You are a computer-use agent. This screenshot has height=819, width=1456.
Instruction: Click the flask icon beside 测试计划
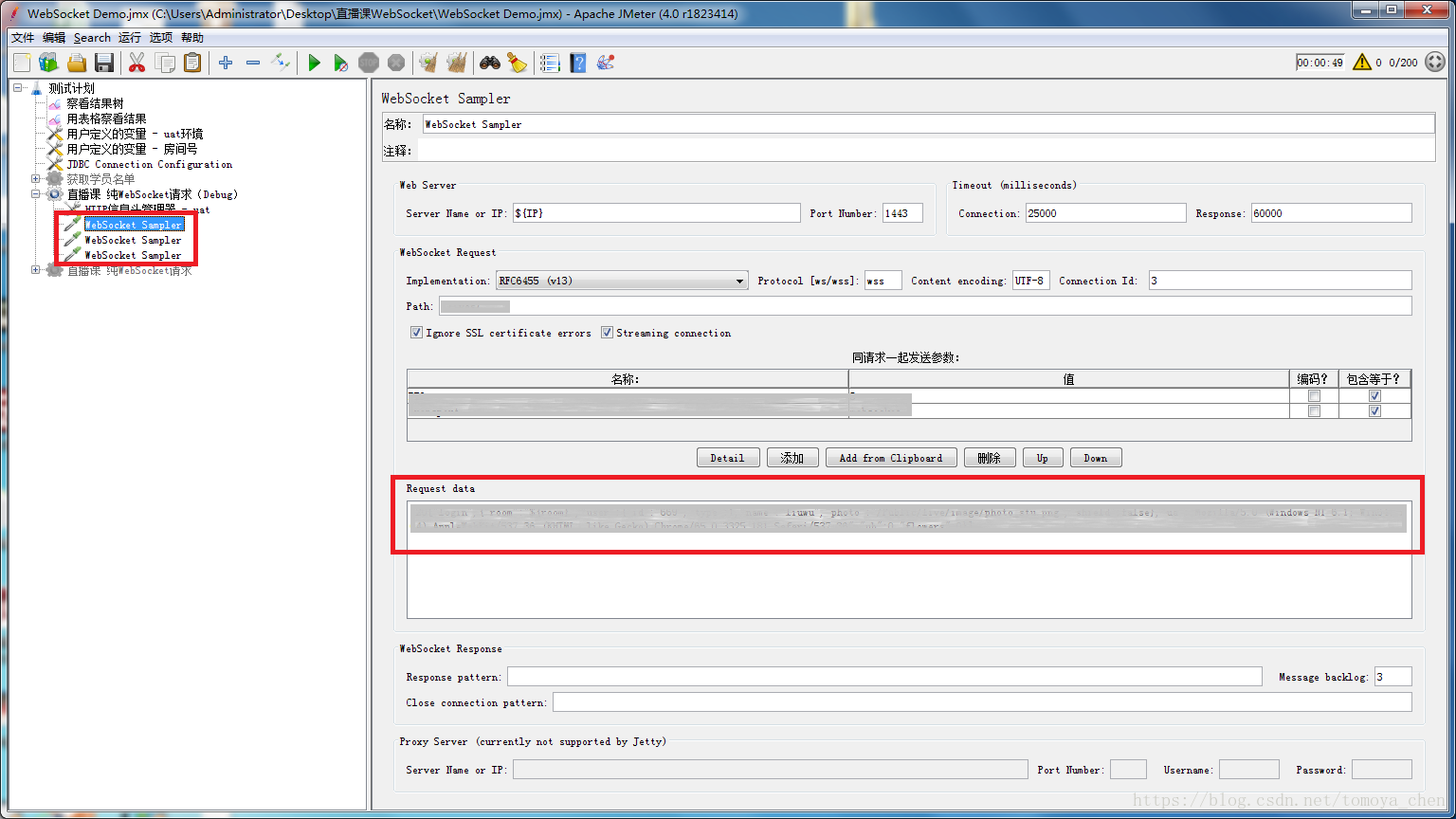click(37, 88)
